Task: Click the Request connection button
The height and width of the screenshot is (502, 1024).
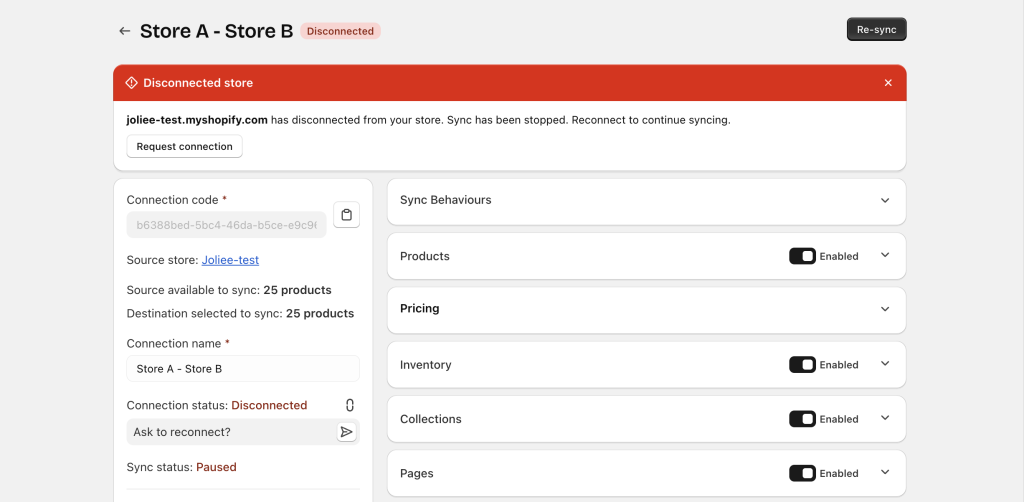Action: [184, 147]
